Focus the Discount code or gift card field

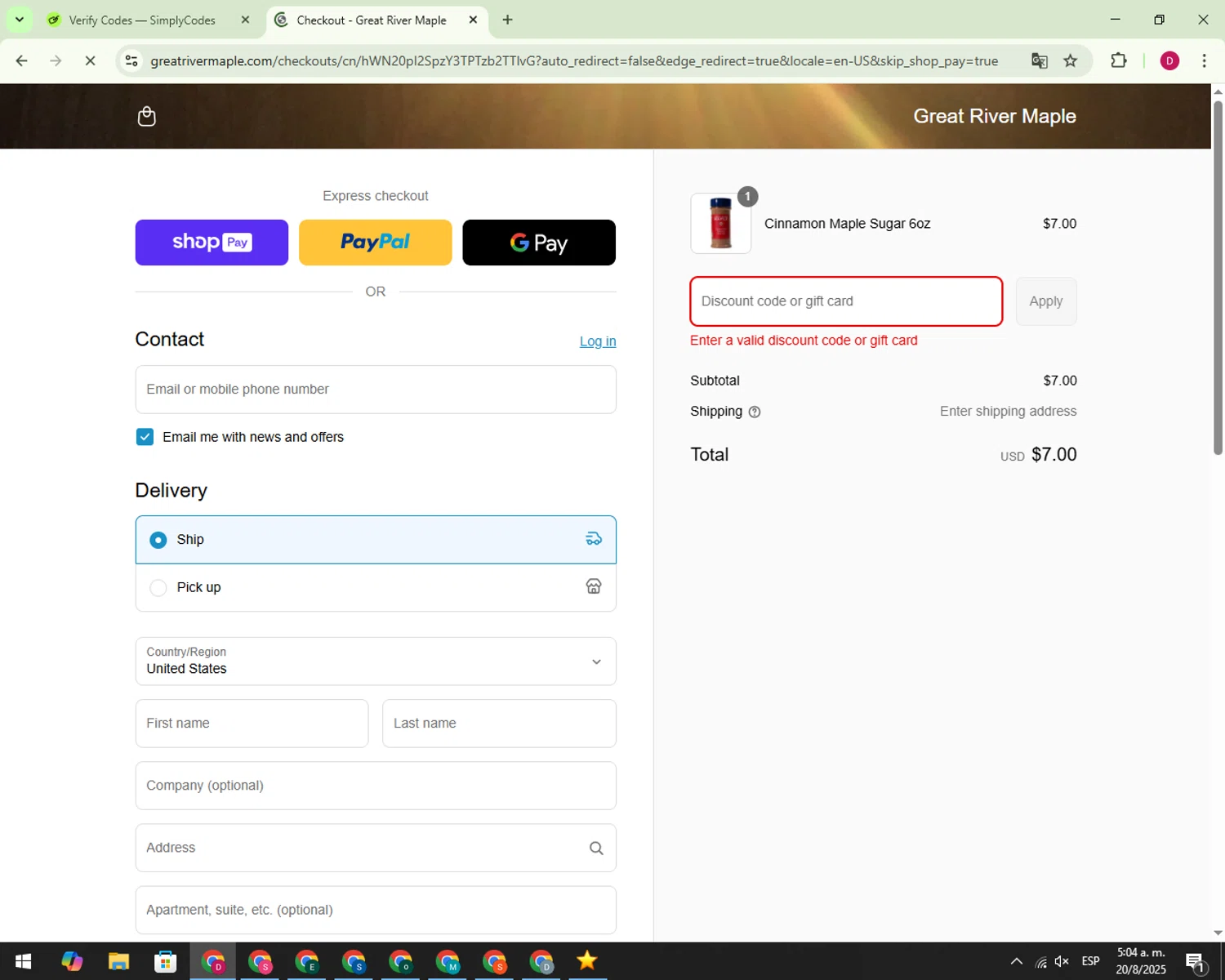point(846,301)
